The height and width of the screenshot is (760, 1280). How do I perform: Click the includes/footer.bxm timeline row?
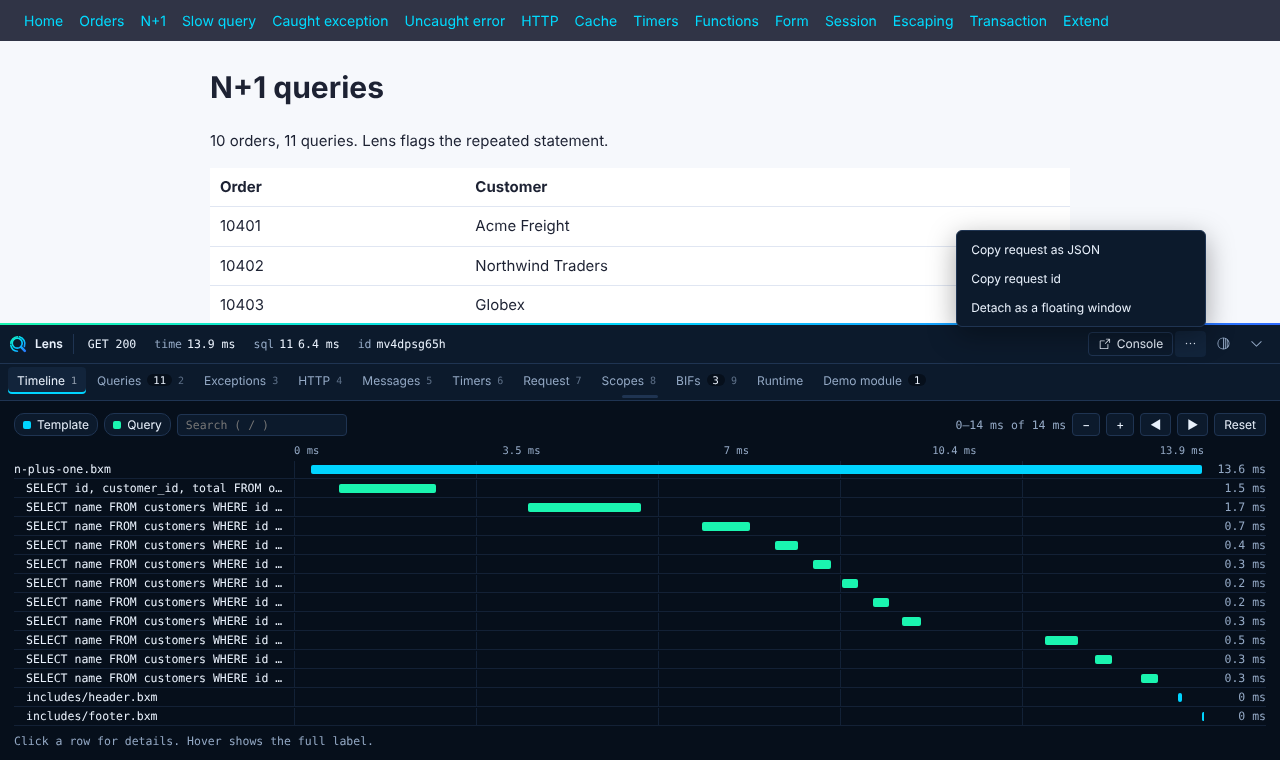640,716
